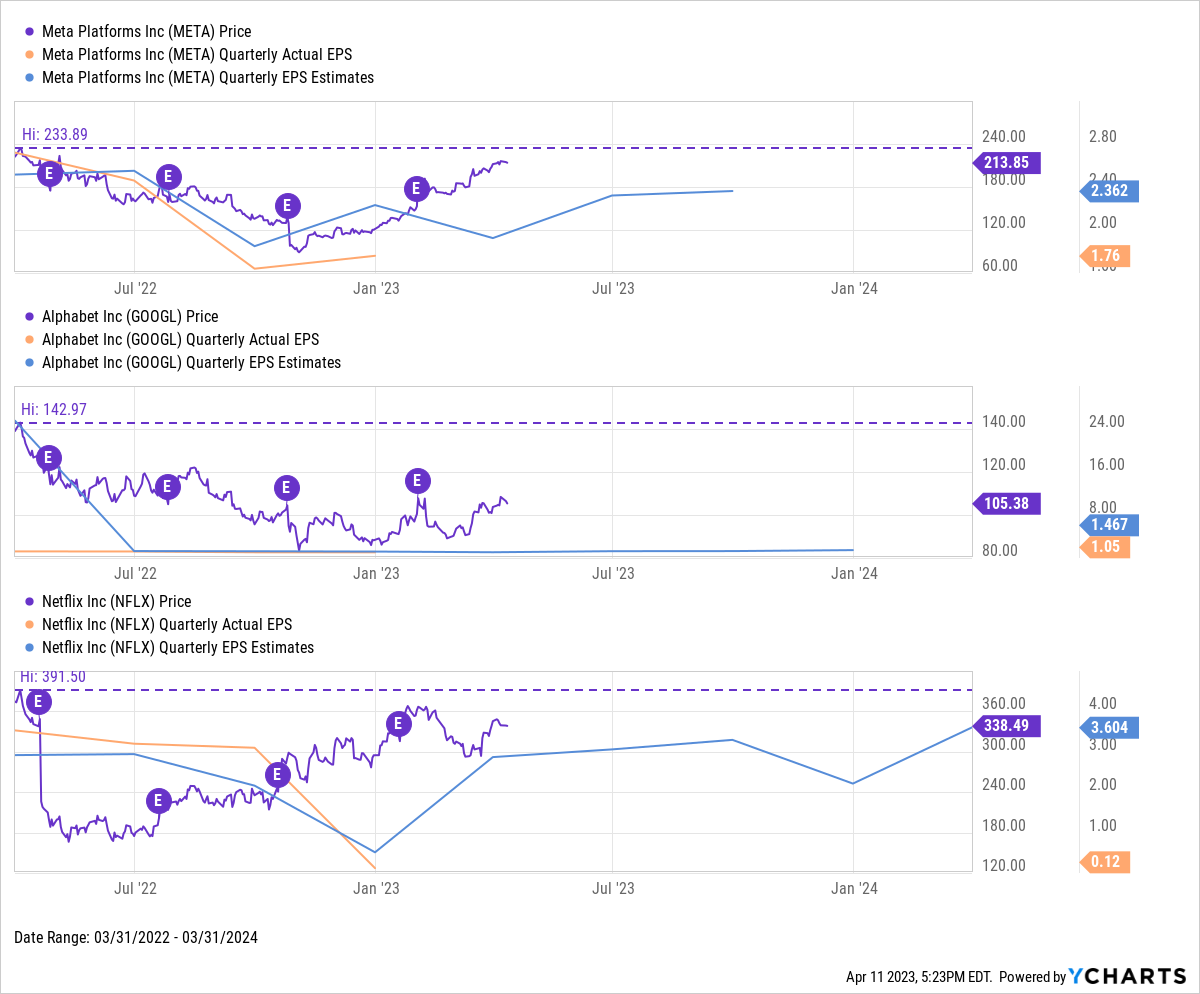
Task: Click the orange GOOGL actual EPS flag 1.05
Action: 1105,547
